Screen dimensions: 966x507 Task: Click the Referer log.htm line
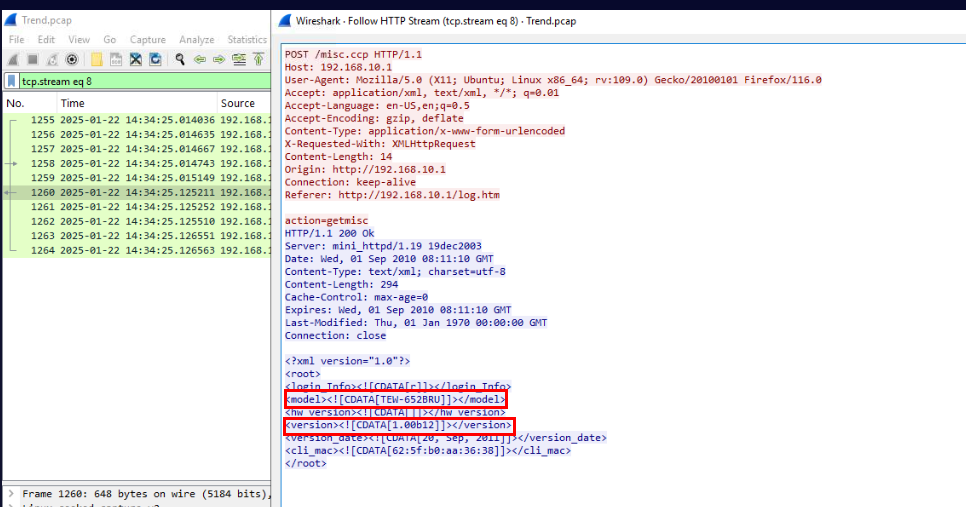click(x=392, y=195)
